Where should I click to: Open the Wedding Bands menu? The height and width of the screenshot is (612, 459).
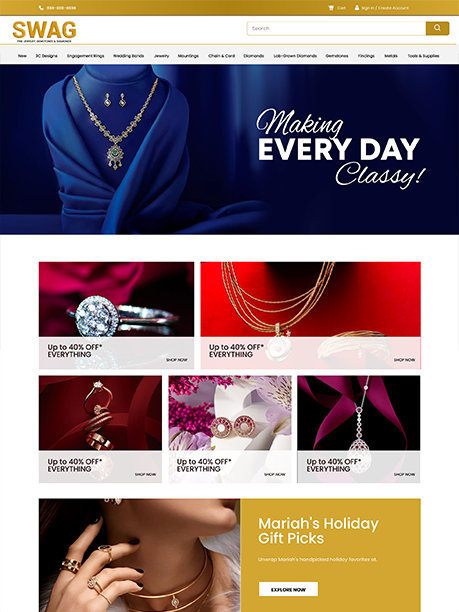(128, 56)
